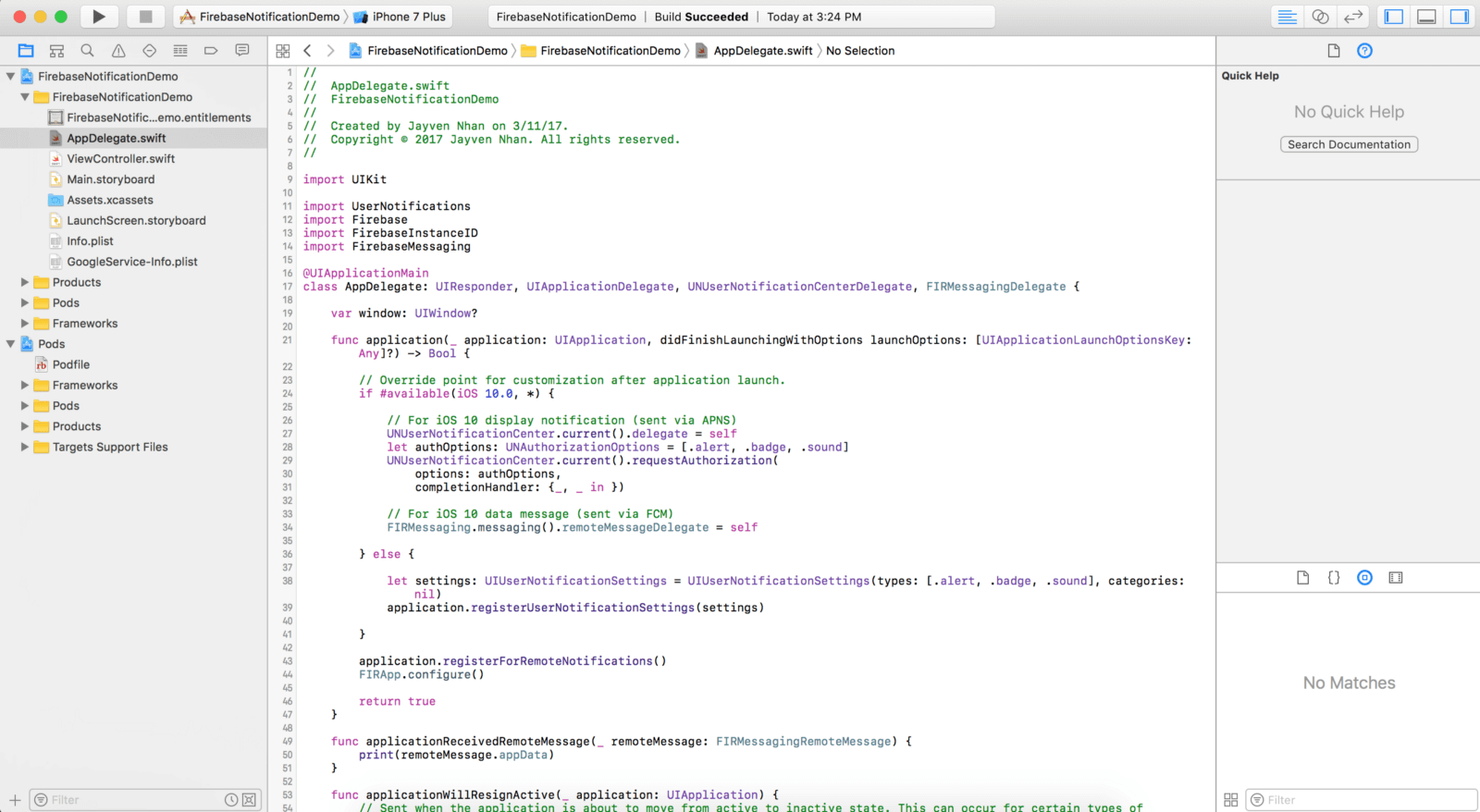The width and height of the screenshot is (1480, 812).
Task: Expand Frameworks under FirebaseNotificationDemo project
Action: click(x=25, y=324)
